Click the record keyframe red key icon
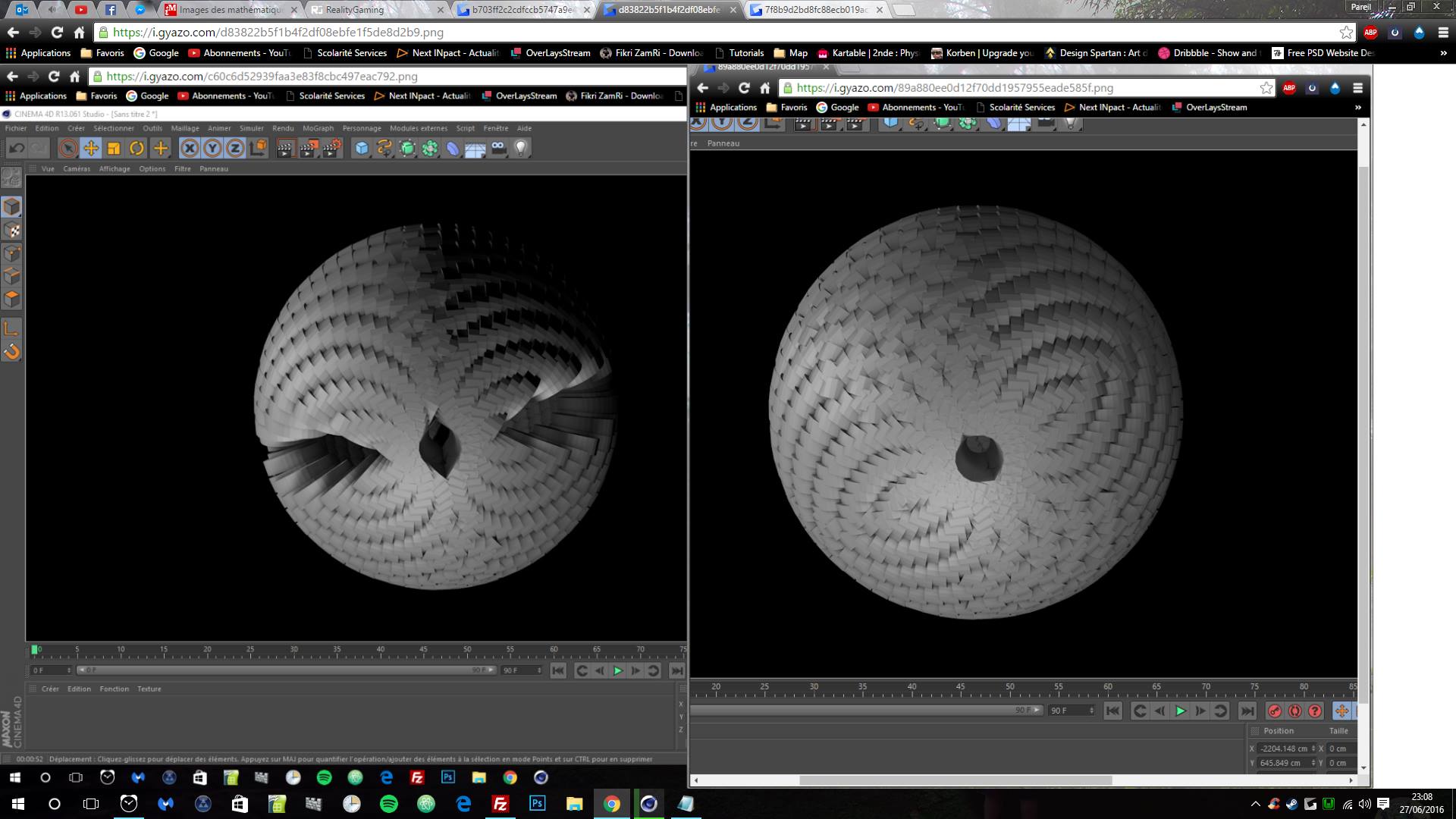 [1274, 711]
